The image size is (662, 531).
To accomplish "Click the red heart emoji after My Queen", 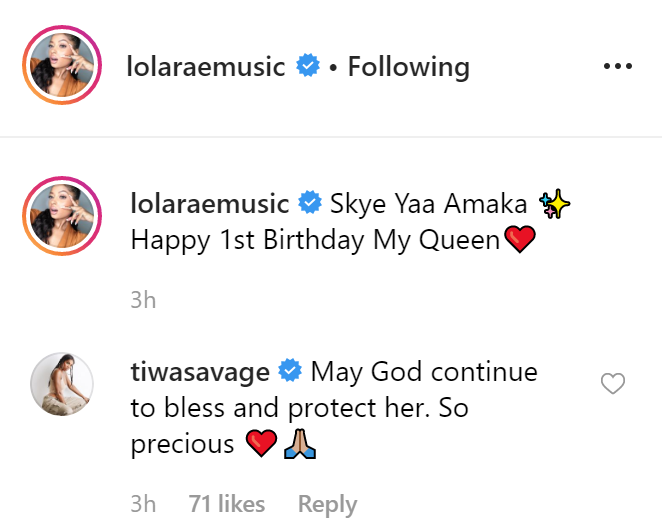I will click(517, 241).
